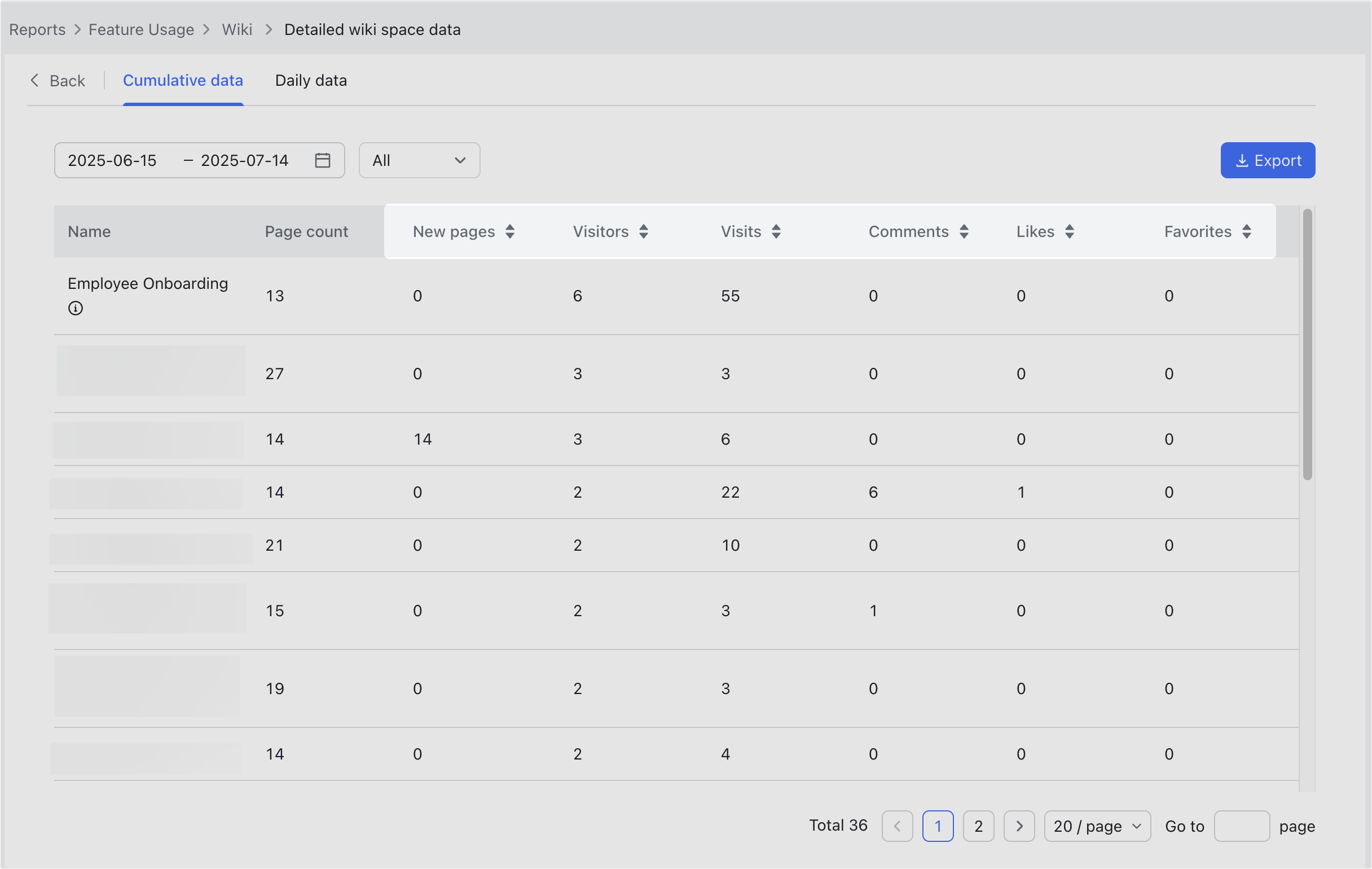Click the page count value 27
Image resolution: width=1372 pixels, height=869 pixels.
tap(275, 374)
